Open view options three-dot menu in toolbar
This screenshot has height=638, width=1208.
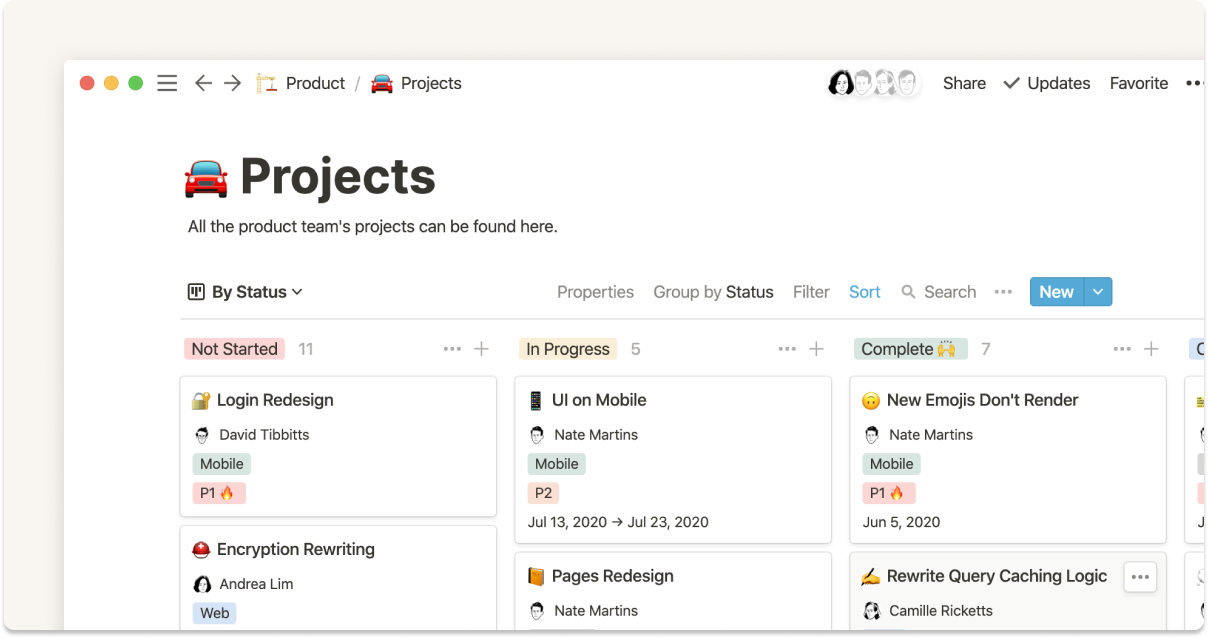coord(1003,292)
